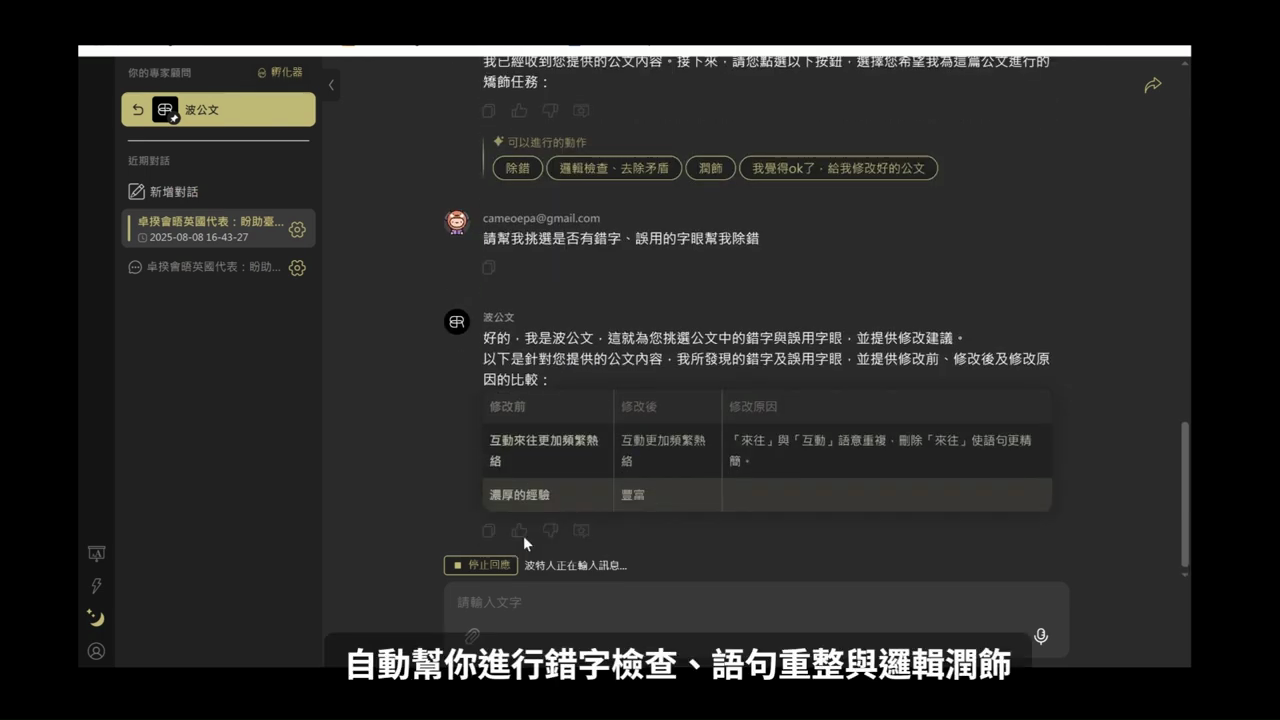1280x720 pixels.
Task: Open feedback icon below the comparison table
Action: tap(581, 531)
